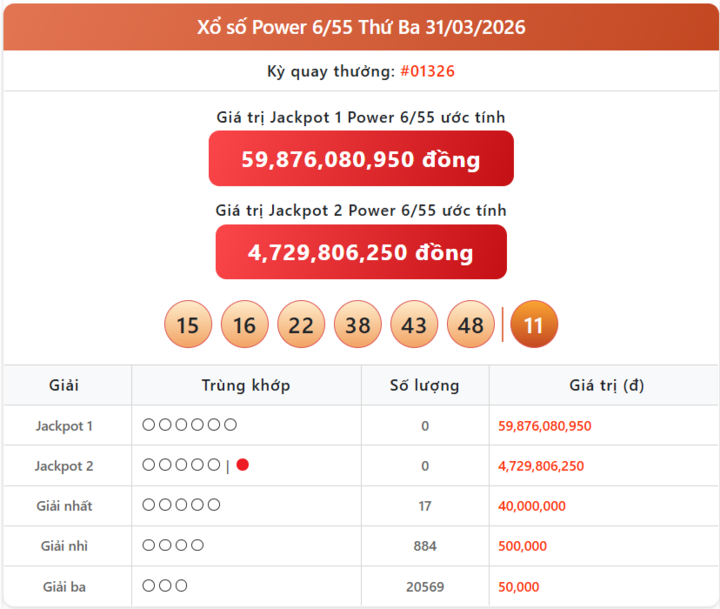
Task: Click the Giá trị (đ) column header
Action: [607, 385]
